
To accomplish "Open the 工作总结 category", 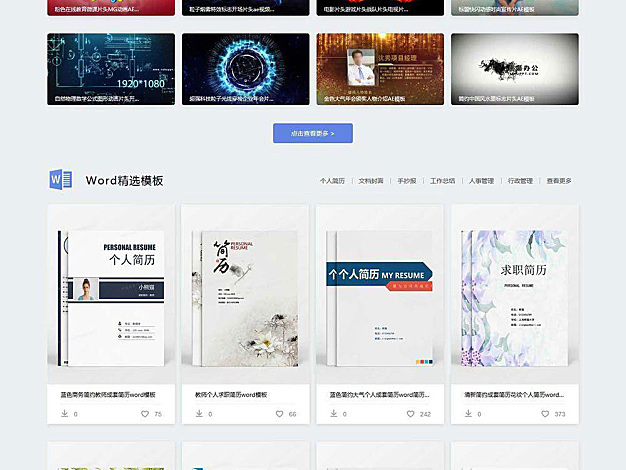I will 442,181.
